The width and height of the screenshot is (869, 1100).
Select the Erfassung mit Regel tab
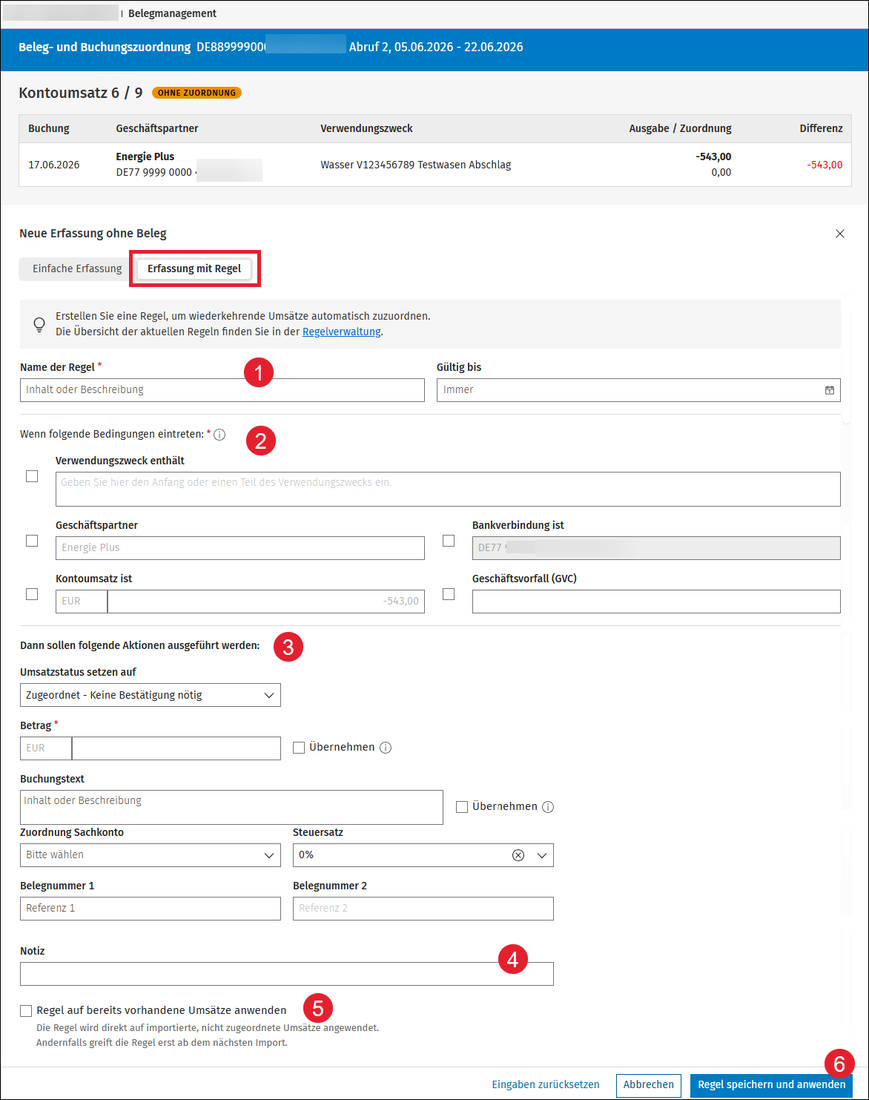pyautogui.click(x=194, y=269)
